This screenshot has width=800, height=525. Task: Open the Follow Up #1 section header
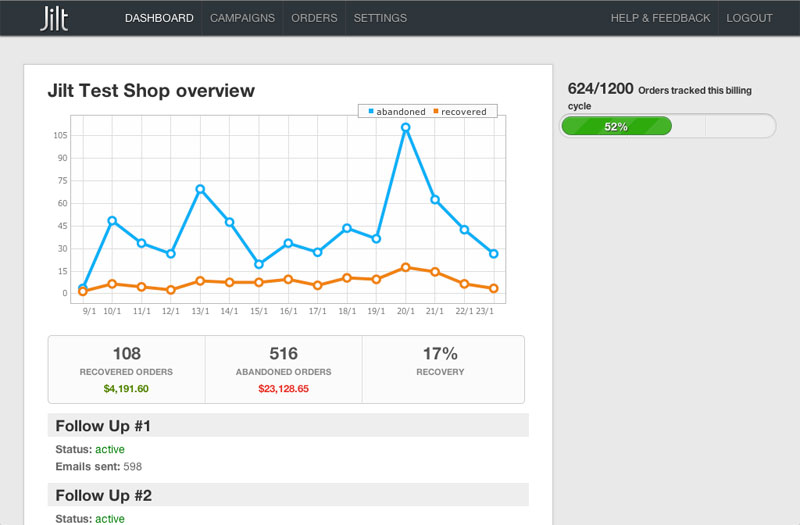click(288, 426)
